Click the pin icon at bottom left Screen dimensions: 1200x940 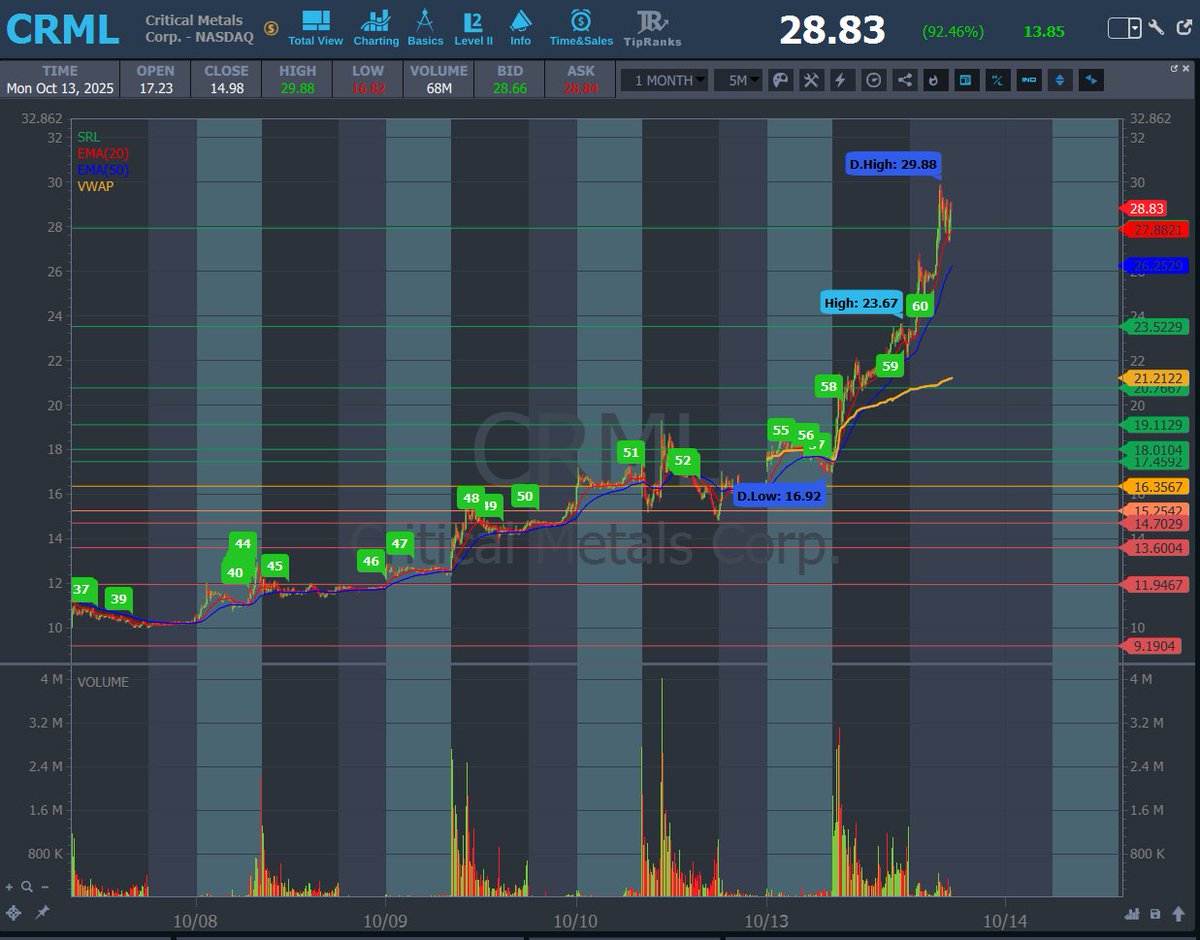[x=42, y=913]
